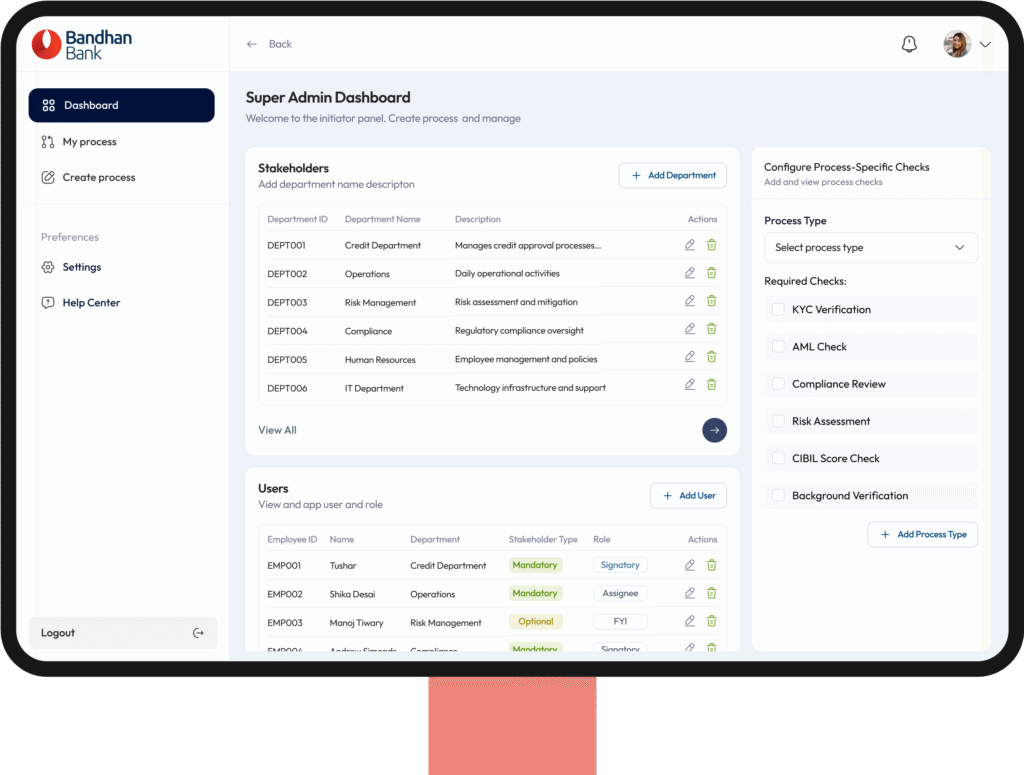Tick the CIBIL Score Check box
This screenshot has height=775, width=1024.
778,459
